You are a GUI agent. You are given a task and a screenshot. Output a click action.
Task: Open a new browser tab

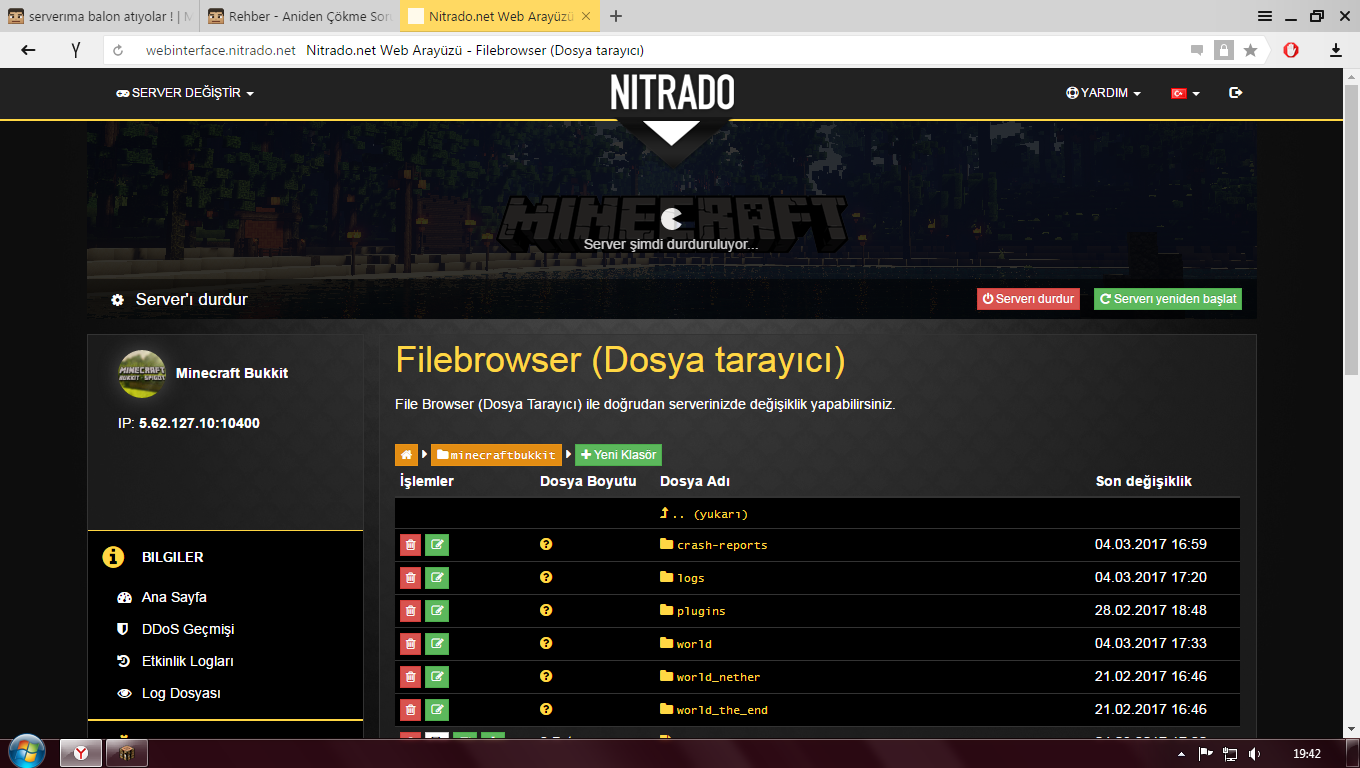[x=616, y=16]
